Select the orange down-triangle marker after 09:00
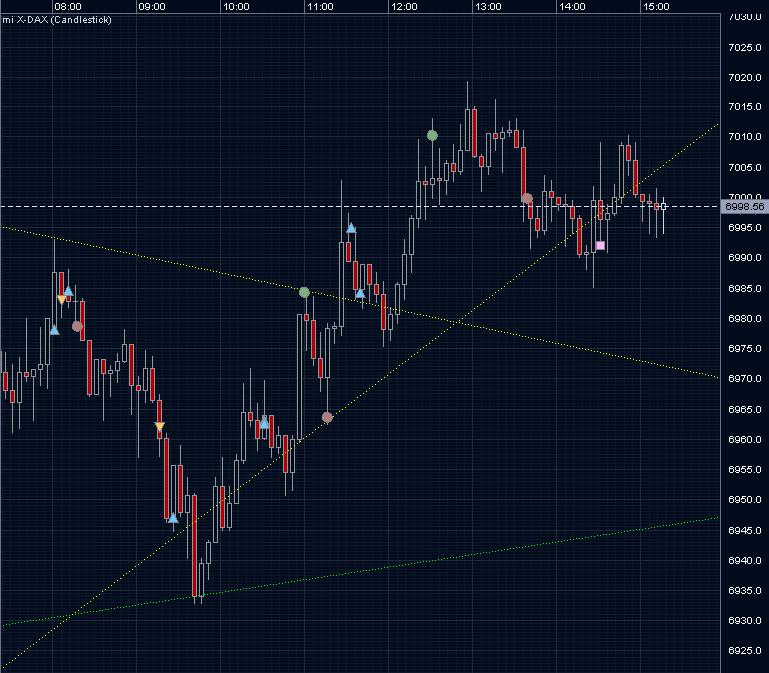769x673 pixels. point(159,426)
